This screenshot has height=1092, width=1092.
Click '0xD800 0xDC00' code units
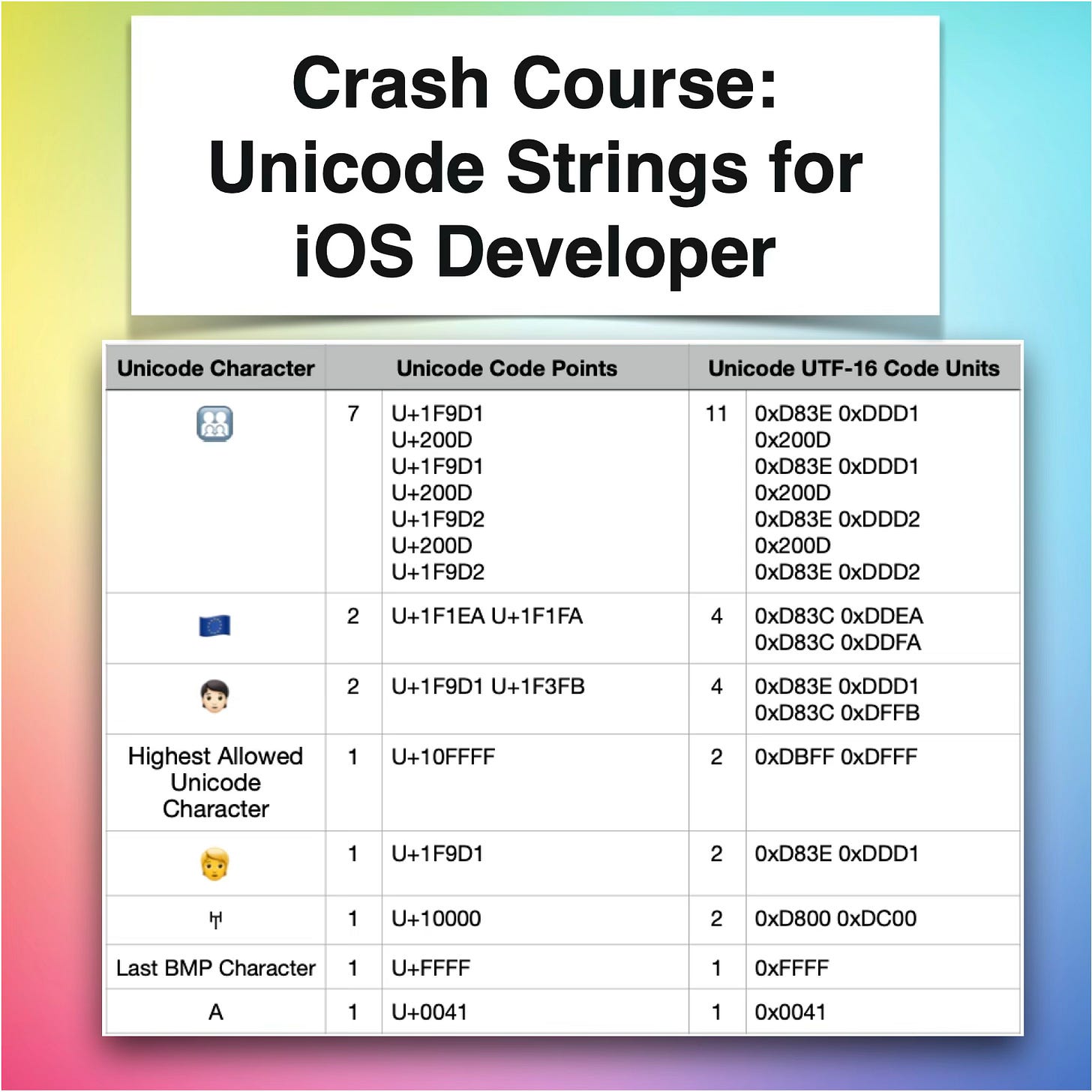(x=835, y=919)
